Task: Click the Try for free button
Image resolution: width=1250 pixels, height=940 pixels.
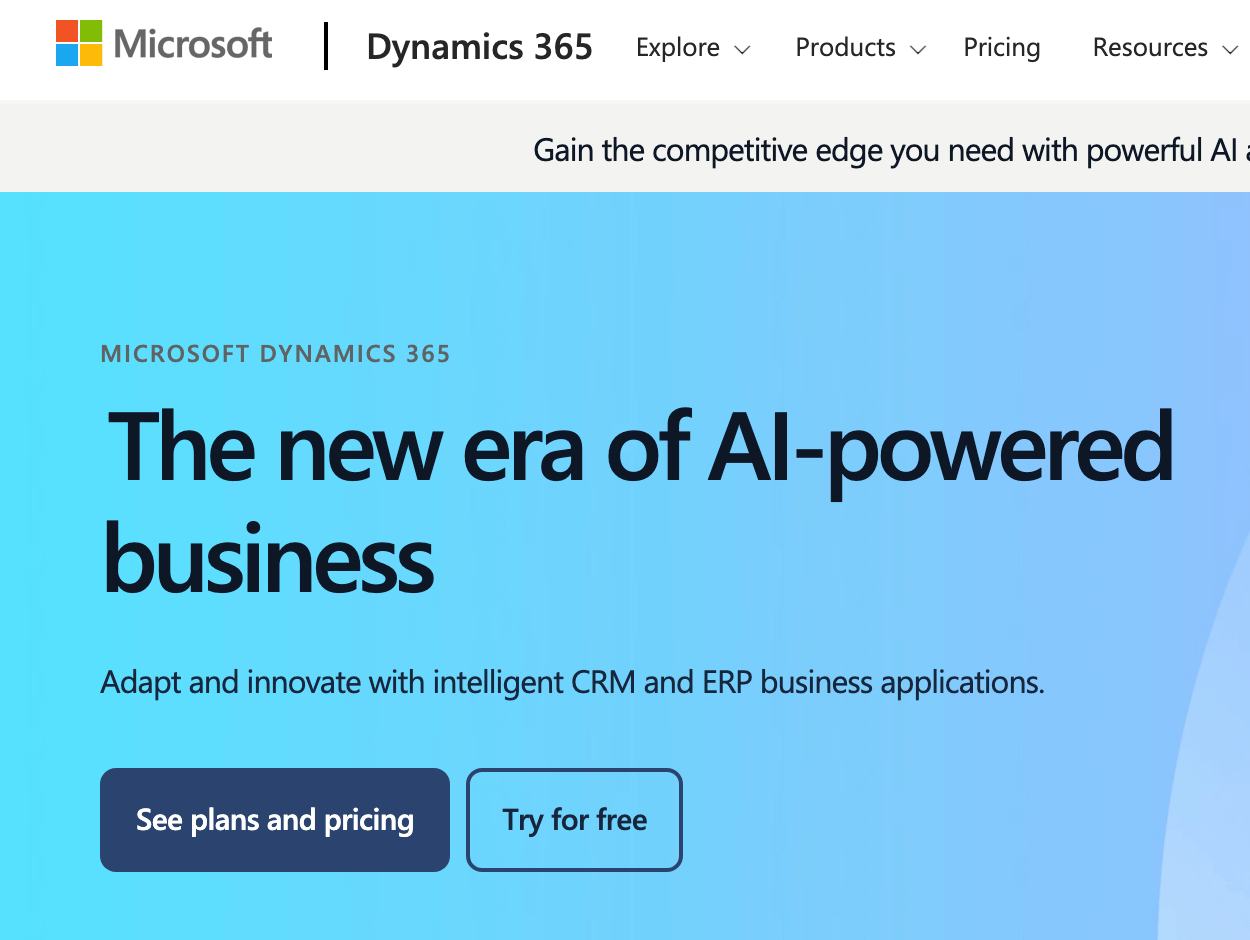Action: [x=575, y=820]
